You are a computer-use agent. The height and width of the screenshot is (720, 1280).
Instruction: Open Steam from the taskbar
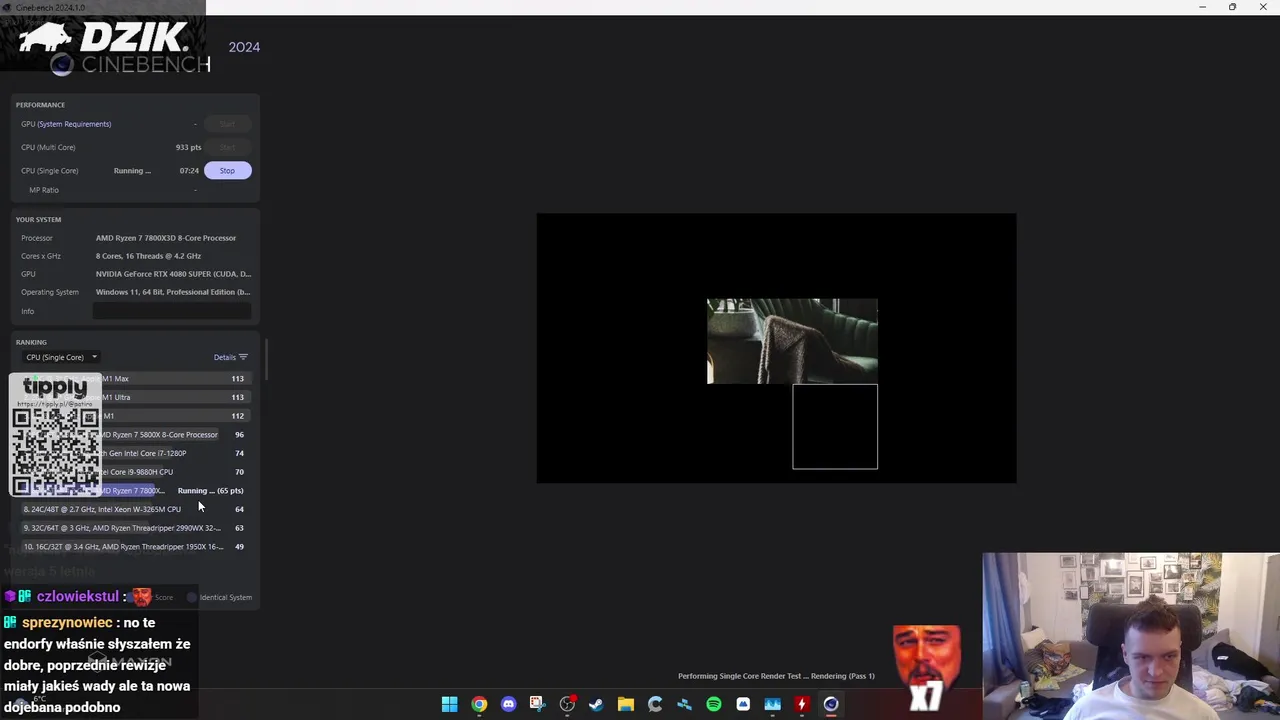[596, 704]
